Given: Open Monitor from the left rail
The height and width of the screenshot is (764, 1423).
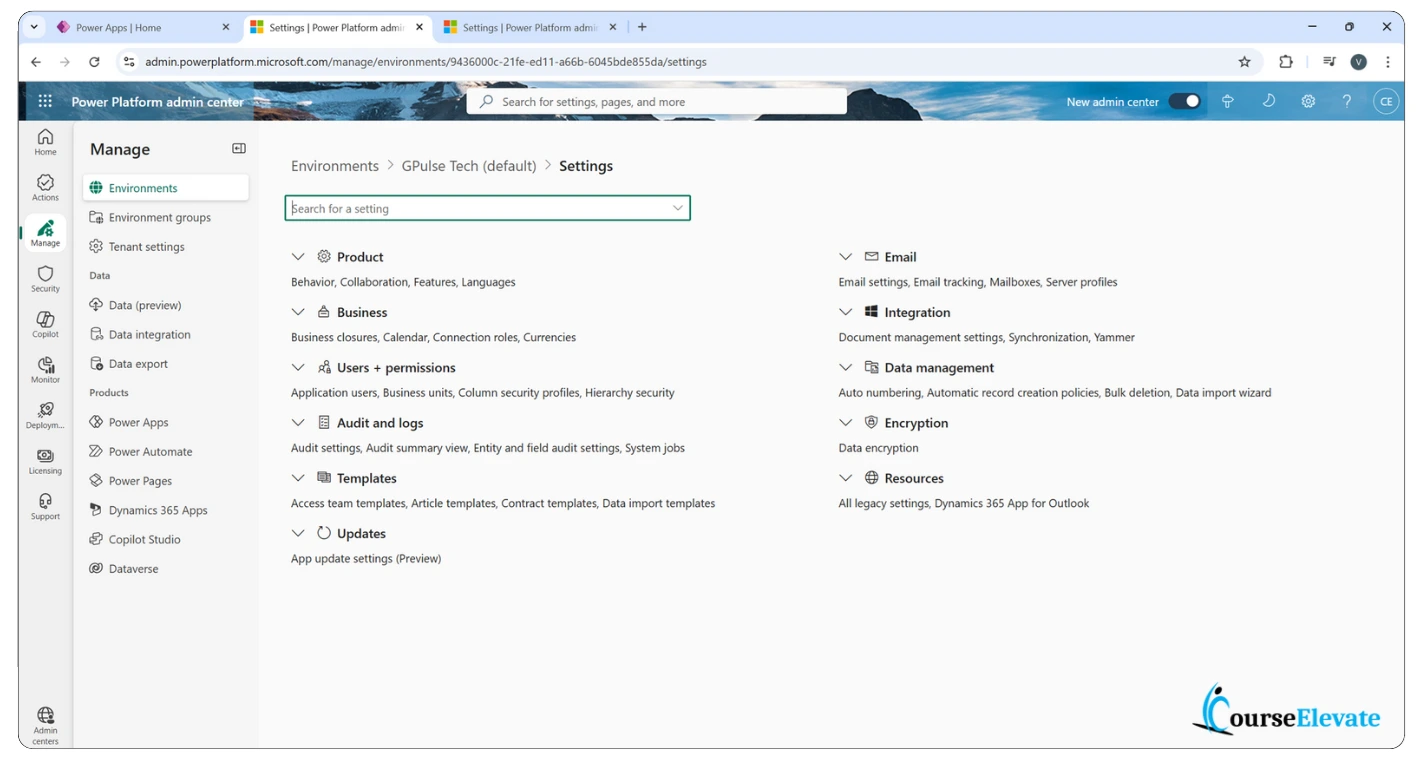Looking at the screenshot, I should 45,369.
